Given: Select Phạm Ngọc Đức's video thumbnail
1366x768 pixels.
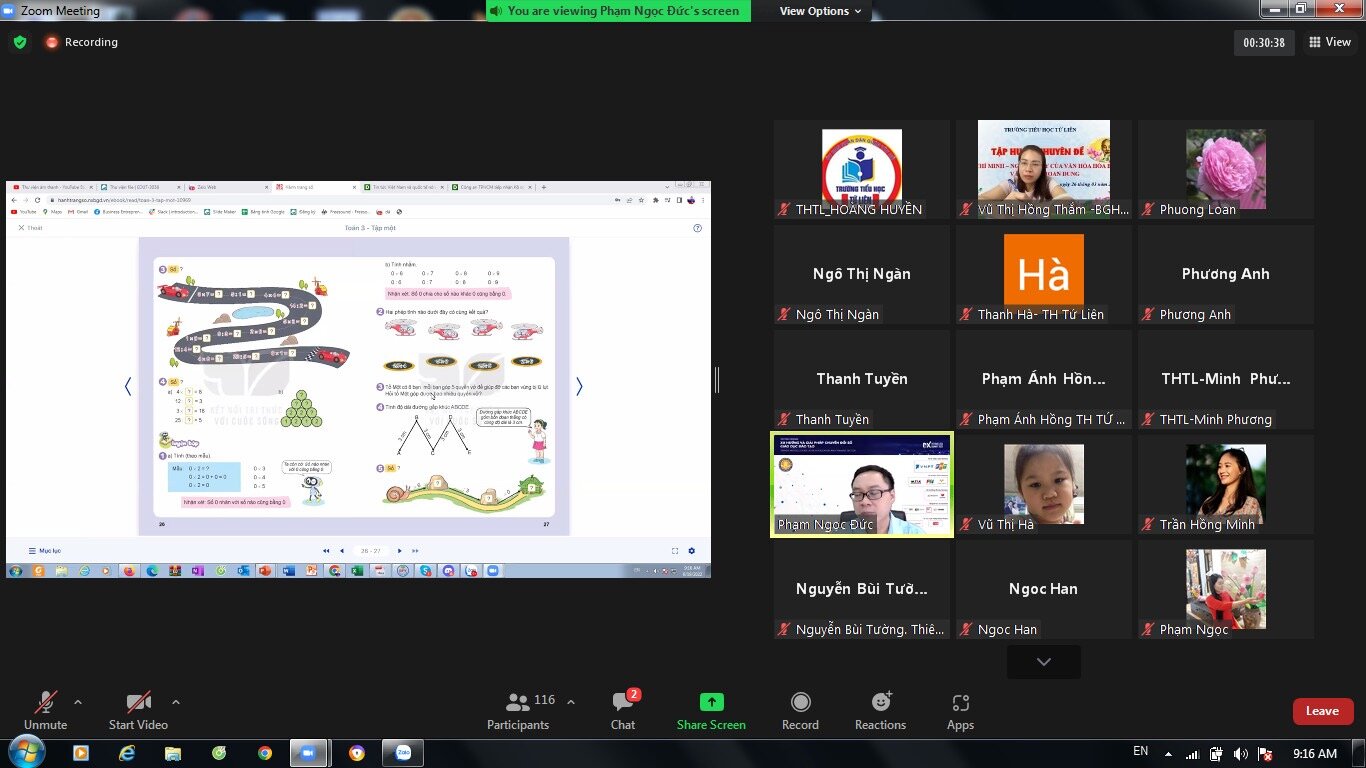Looking at the screenshot, I should tap(861, 483).
